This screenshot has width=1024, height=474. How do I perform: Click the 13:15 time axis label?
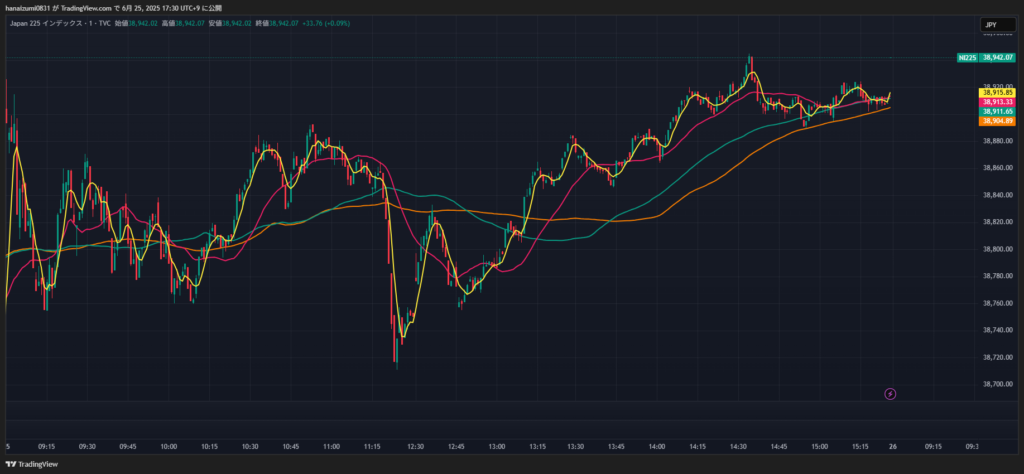click(537, 447)
